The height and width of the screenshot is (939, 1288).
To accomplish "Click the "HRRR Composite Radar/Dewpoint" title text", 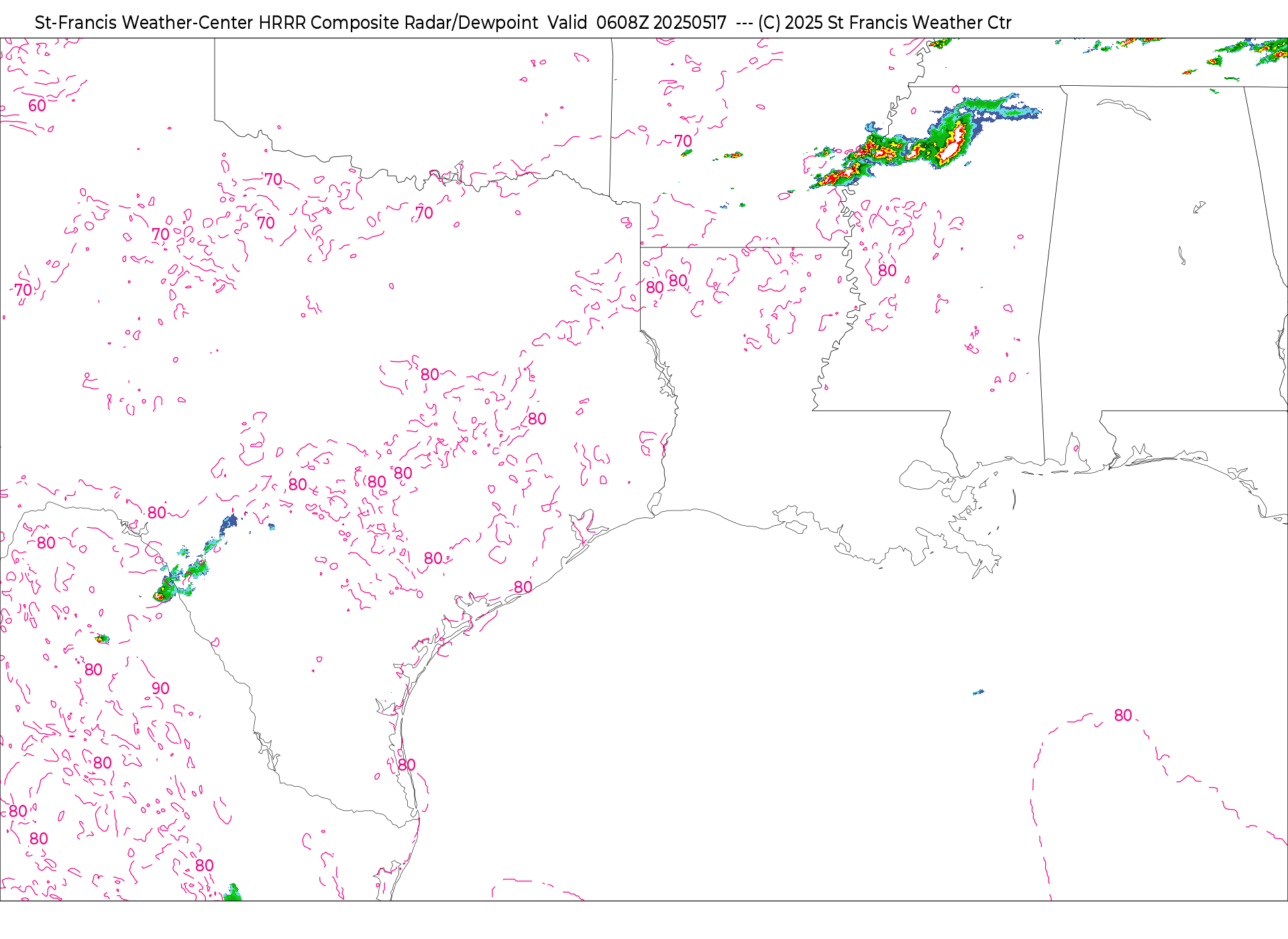I will click(398, 23).
